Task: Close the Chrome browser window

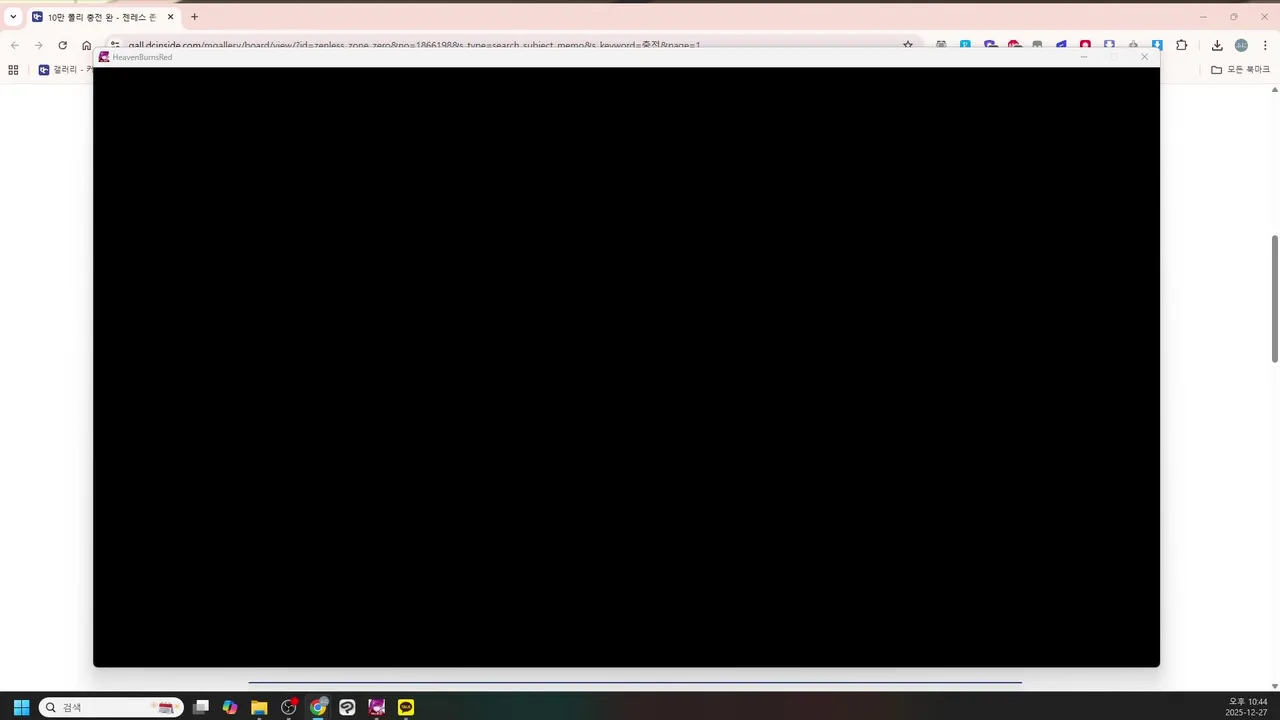Action: pyautogui.click(x=1265, y=17)
